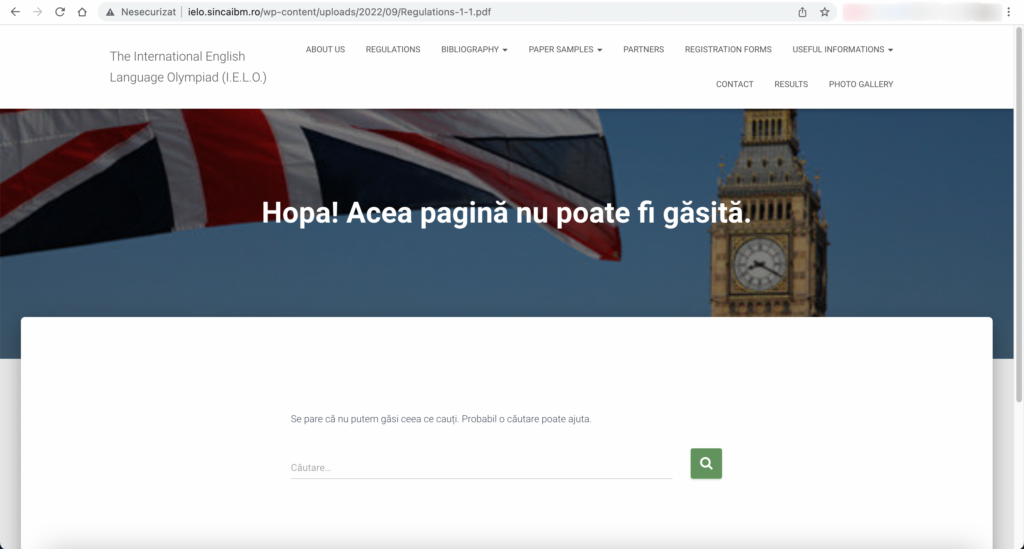This screenshot has width=1024, height=549.
Task: Expand the Paper Samples dropdown
Action: click(x=565, y=49)
